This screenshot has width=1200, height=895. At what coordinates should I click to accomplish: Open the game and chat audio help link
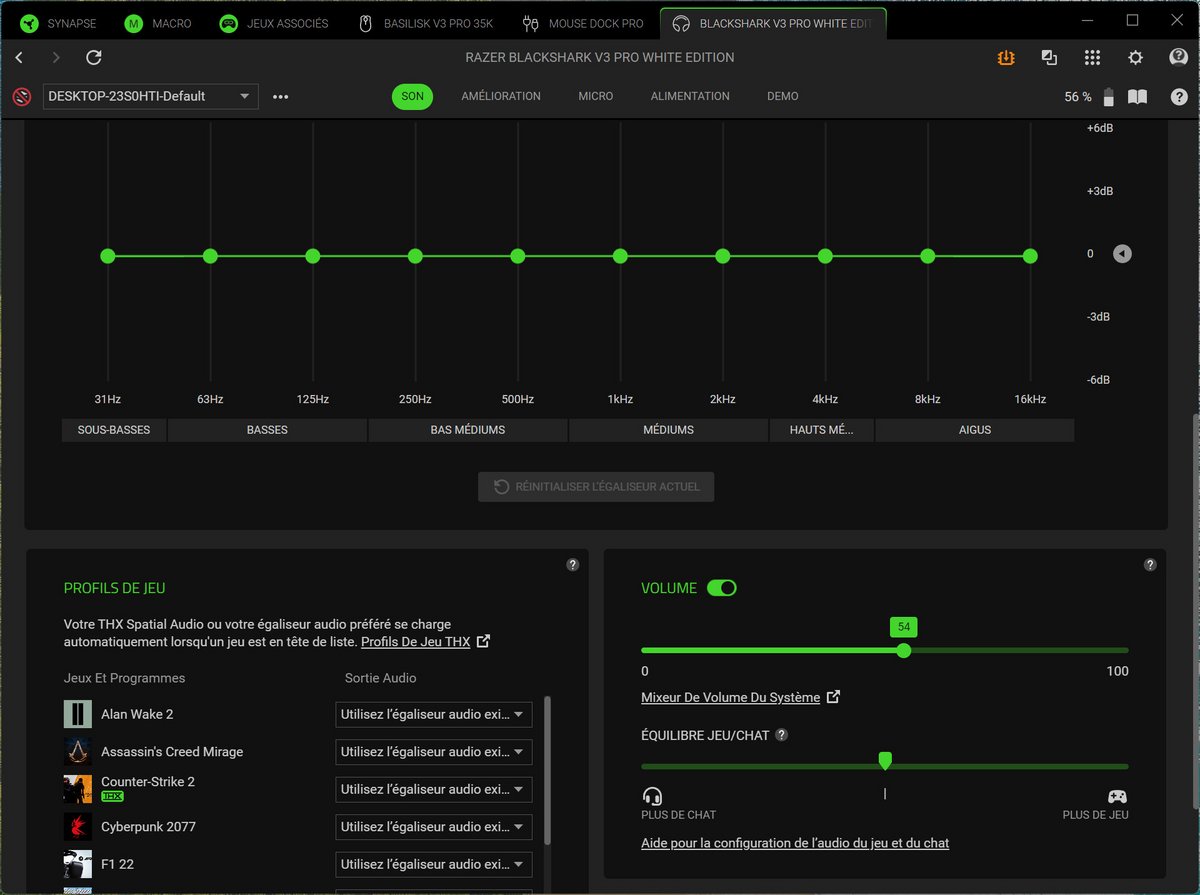tap(795, 844)
